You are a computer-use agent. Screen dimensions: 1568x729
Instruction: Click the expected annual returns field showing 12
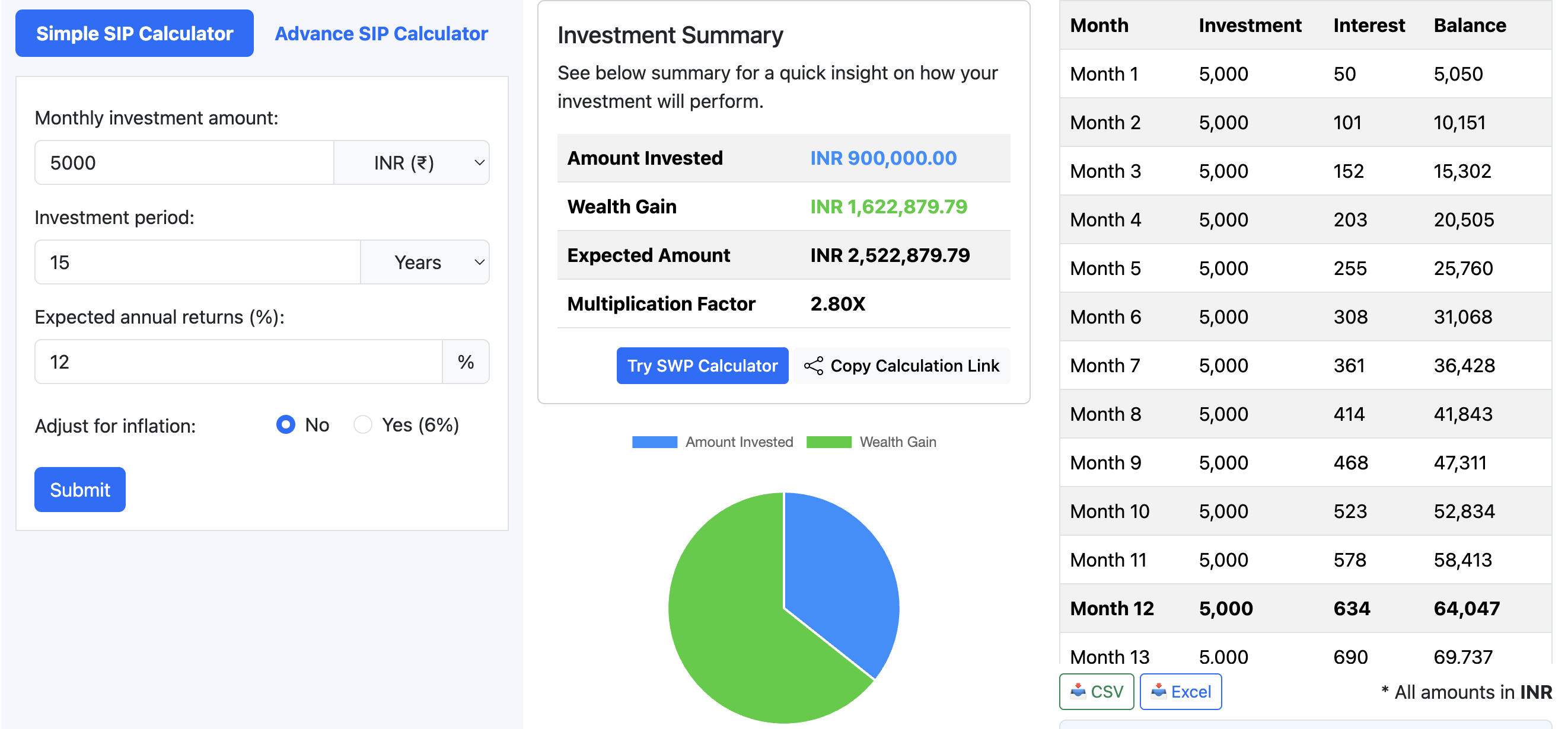pos(238,361)
